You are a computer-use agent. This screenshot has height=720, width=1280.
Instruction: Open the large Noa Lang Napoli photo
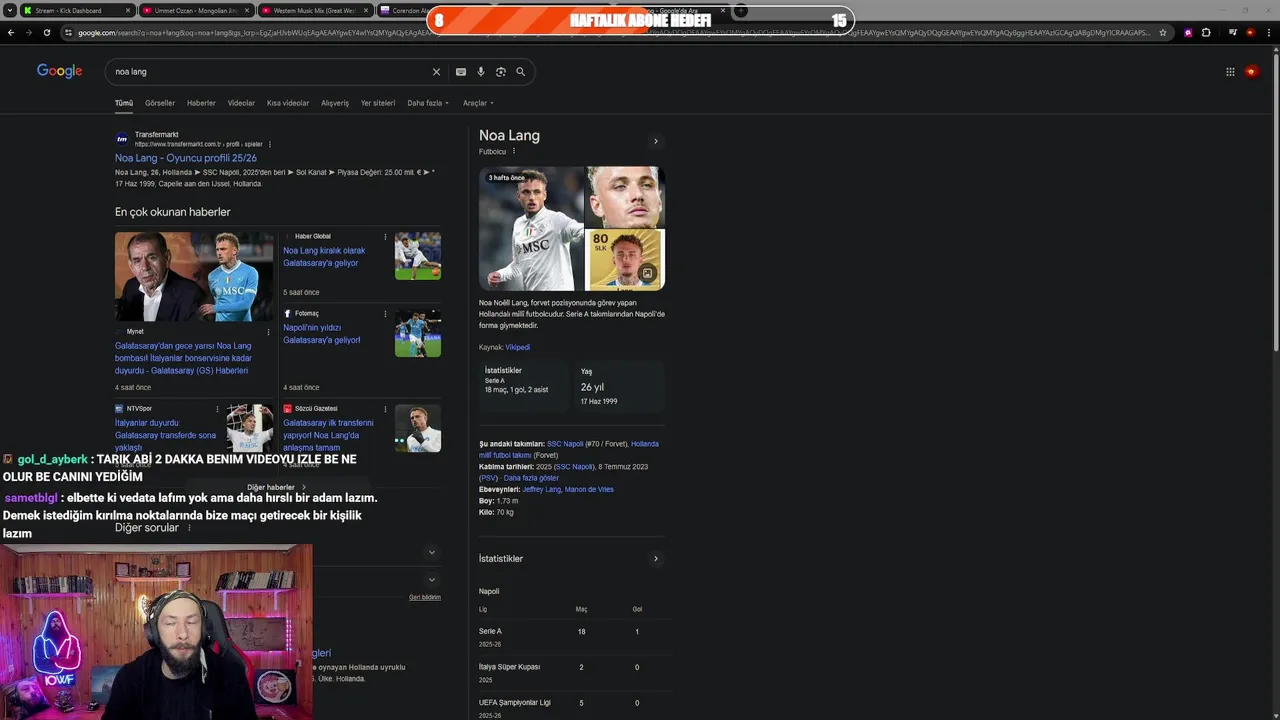point(531,228)
